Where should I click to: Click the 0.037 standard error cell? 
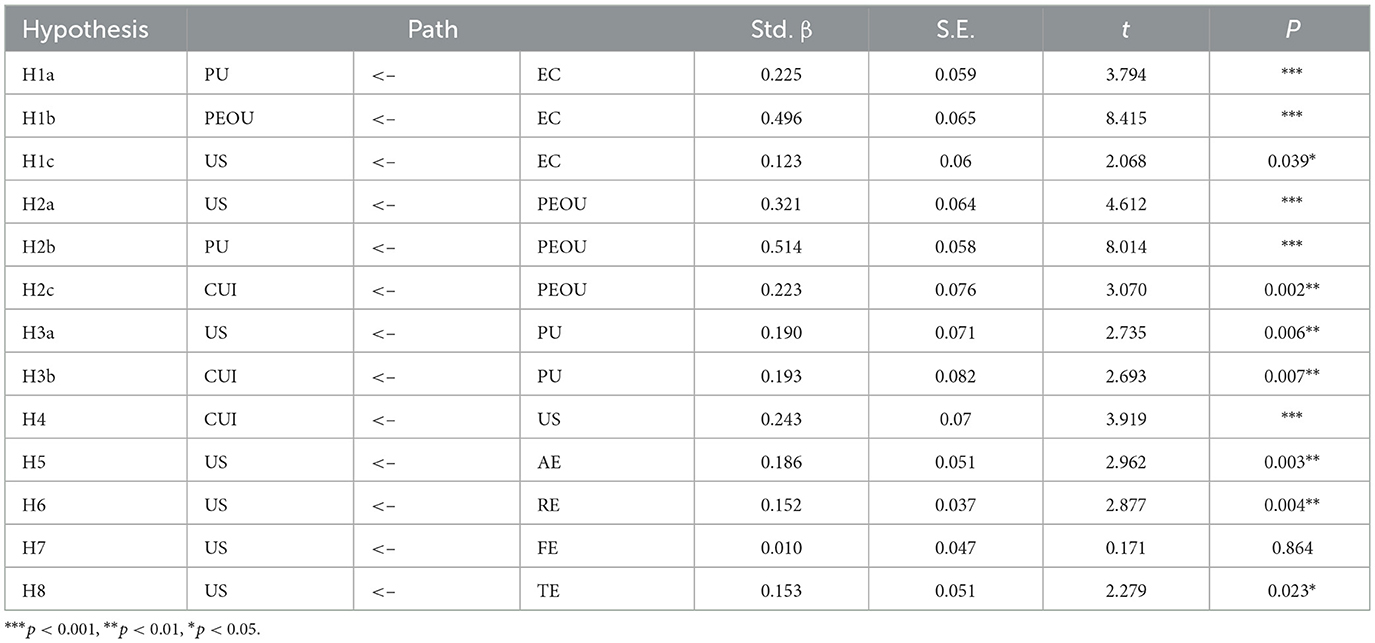[x=954, y=504]
